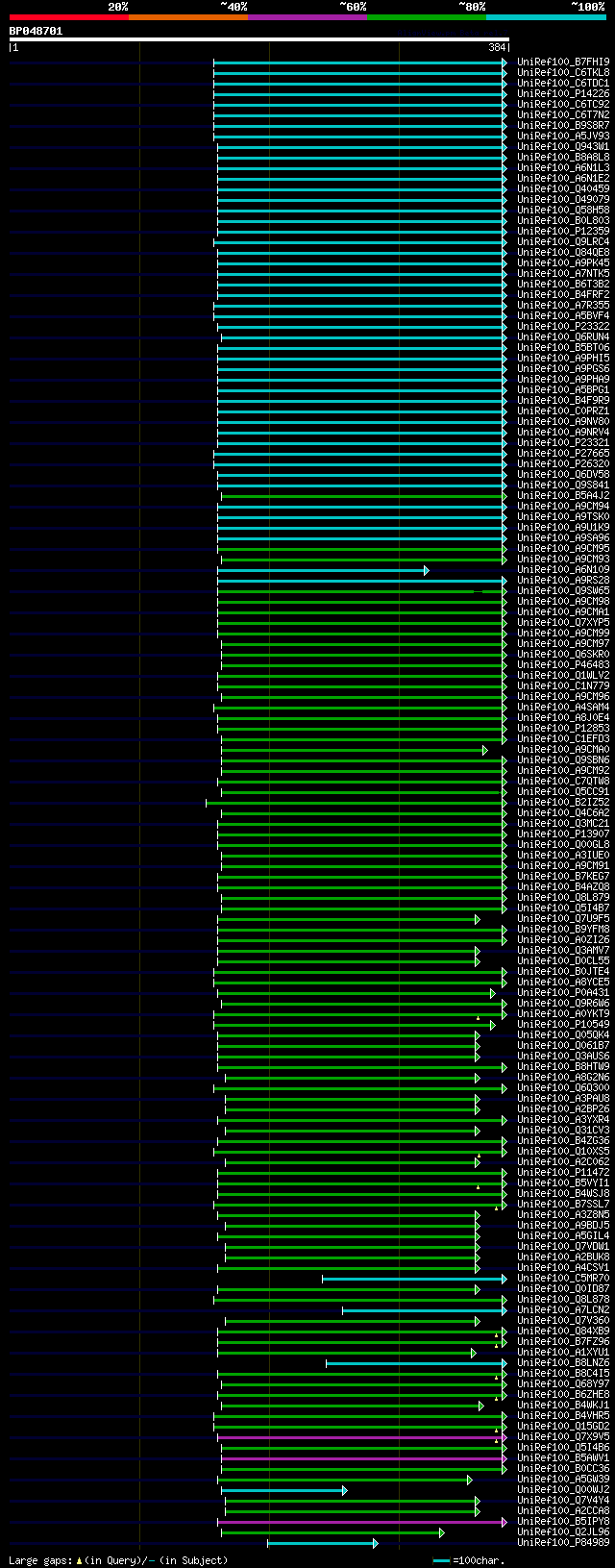This screenshot has width=615, height=1568.
Task: Click the =100char. scale legend
Action: 468,1559
